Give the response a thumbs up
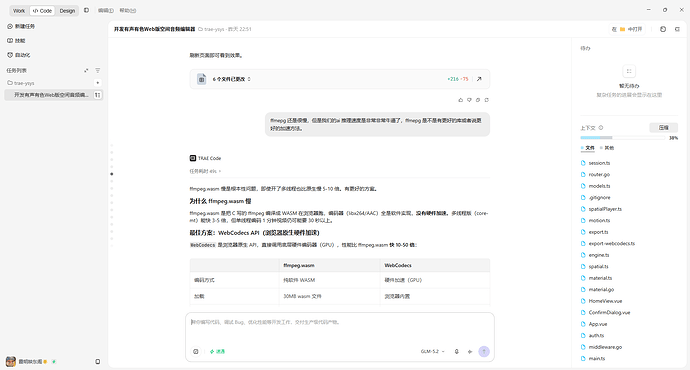The height and width of the screenshot is (370, 690). [461, 100]
